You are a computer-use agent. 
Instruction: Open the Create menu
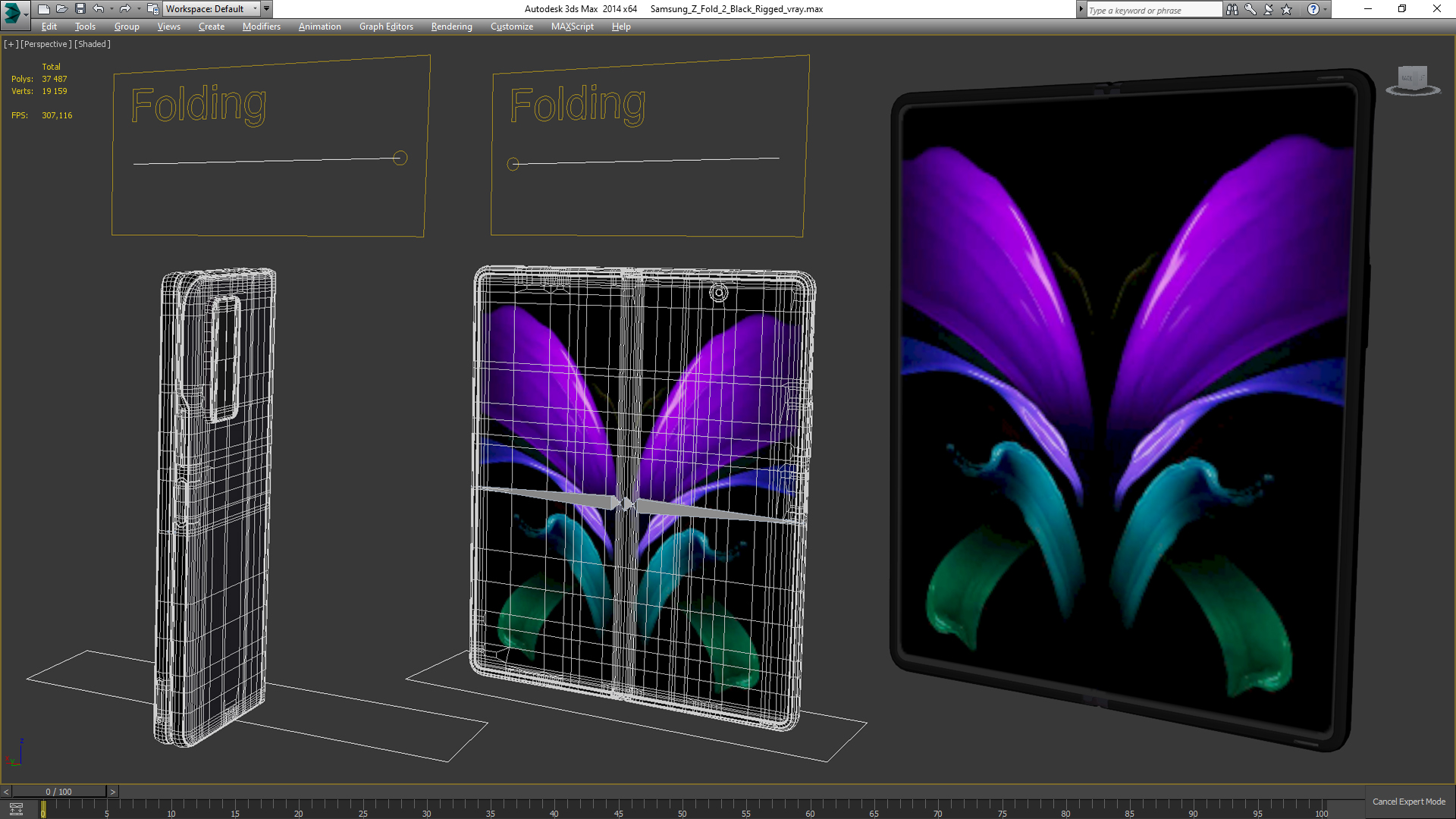(x=212, y=27)
